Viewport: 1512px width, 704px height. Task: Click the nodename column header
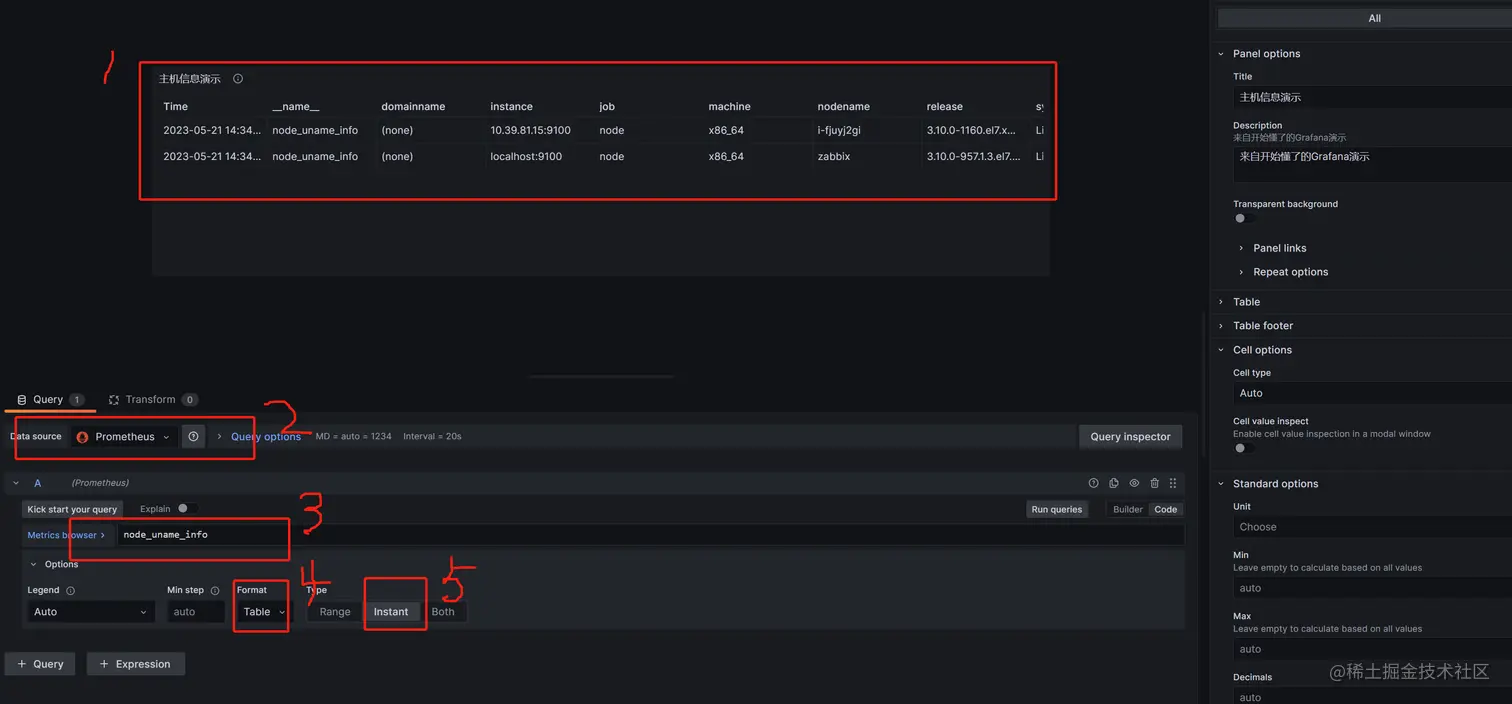843,107
